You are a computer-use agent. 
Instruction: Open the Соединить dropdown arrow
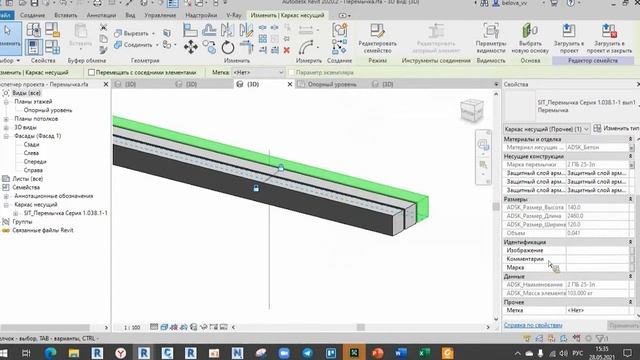157,45
